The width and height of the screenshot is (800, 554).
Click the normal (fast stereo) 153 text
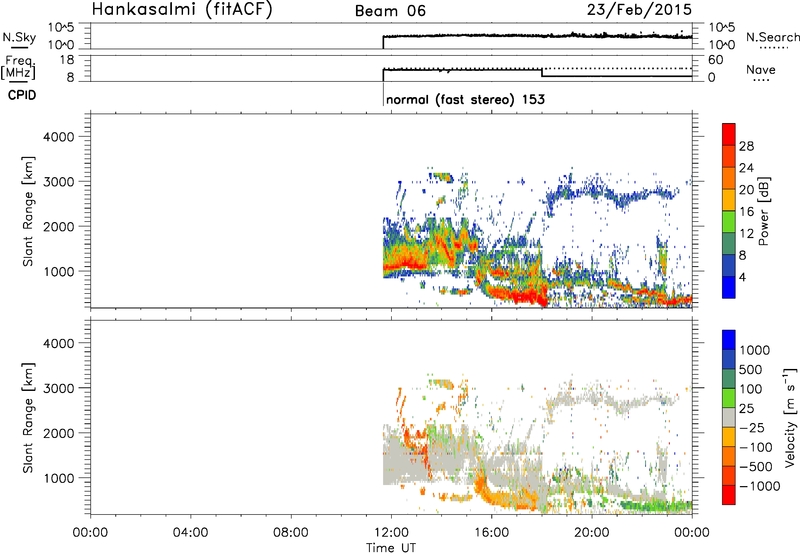(x=465, y=99)
